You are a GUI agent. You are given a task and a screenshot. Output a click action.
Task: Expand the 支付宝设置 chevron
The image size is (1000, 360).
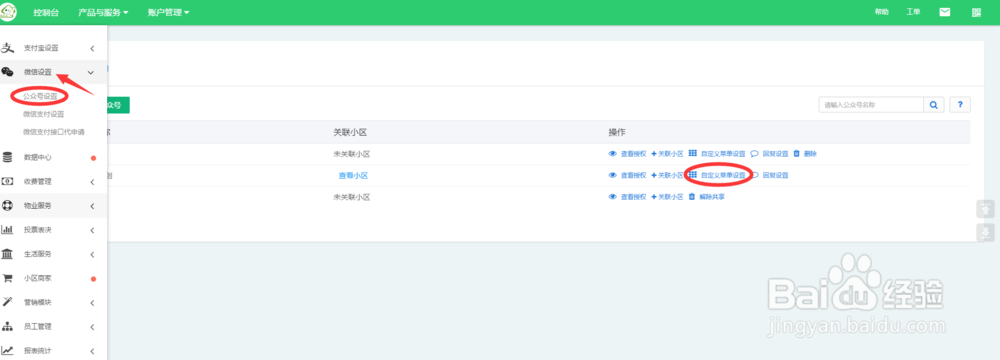tap(92, 48)
